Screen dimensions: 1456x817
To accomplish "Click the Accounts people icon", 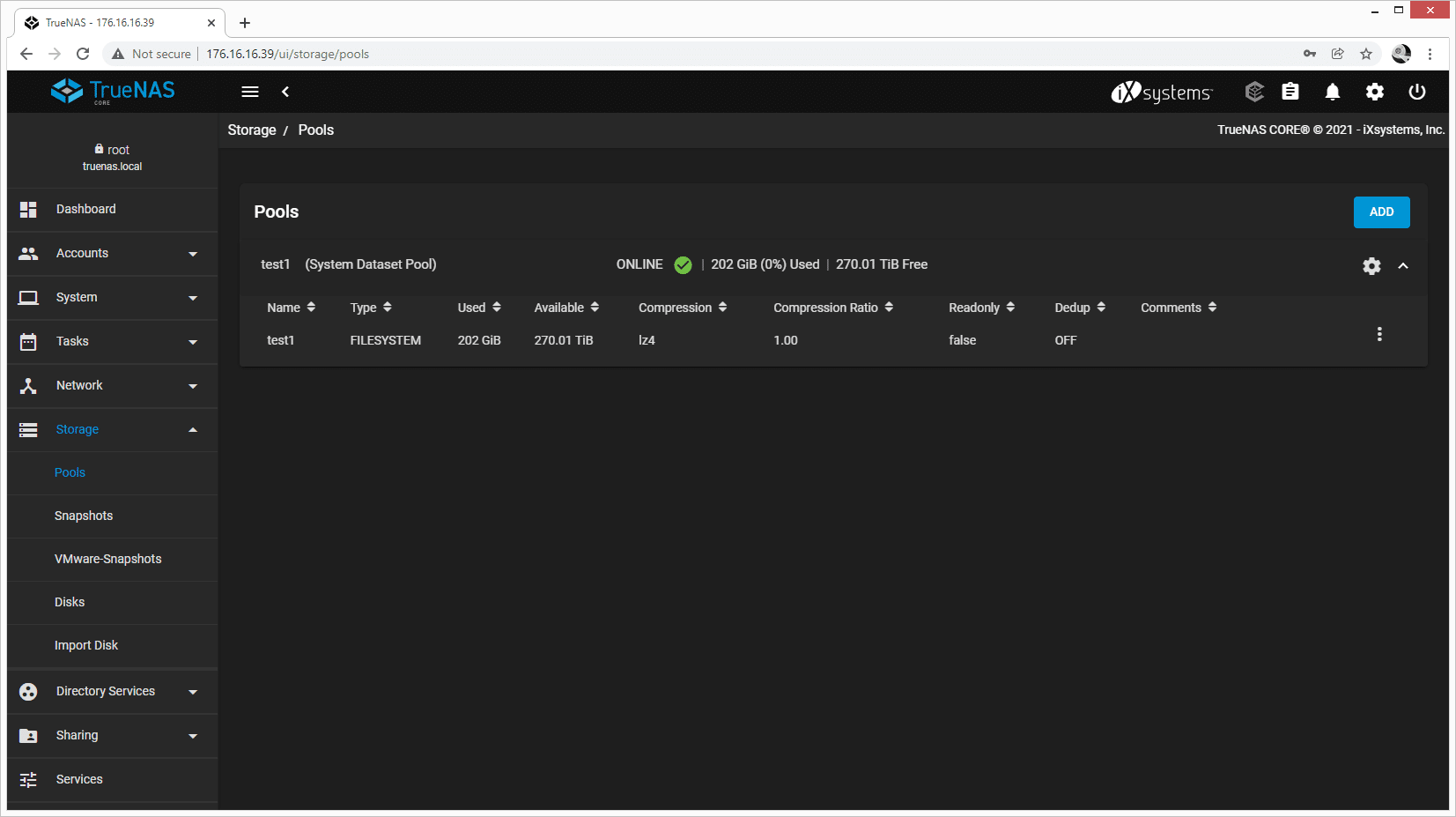I will point(28,253).
